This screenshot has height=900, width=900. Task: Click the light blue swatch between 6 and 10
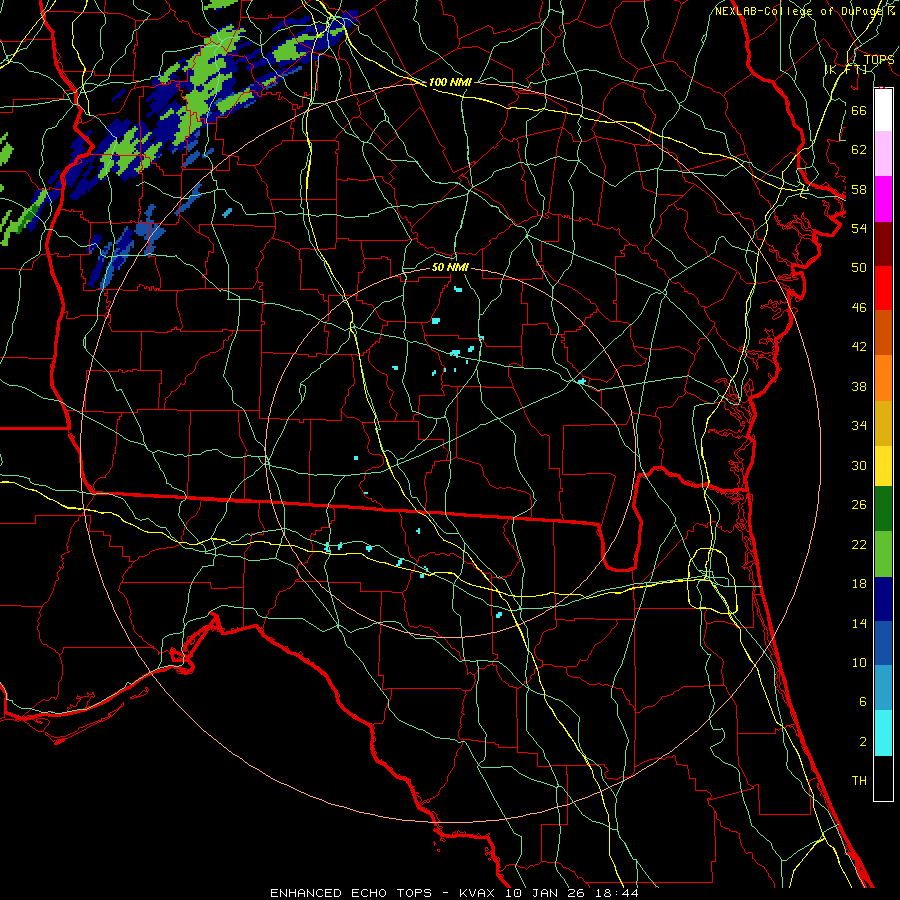point(883,688)
